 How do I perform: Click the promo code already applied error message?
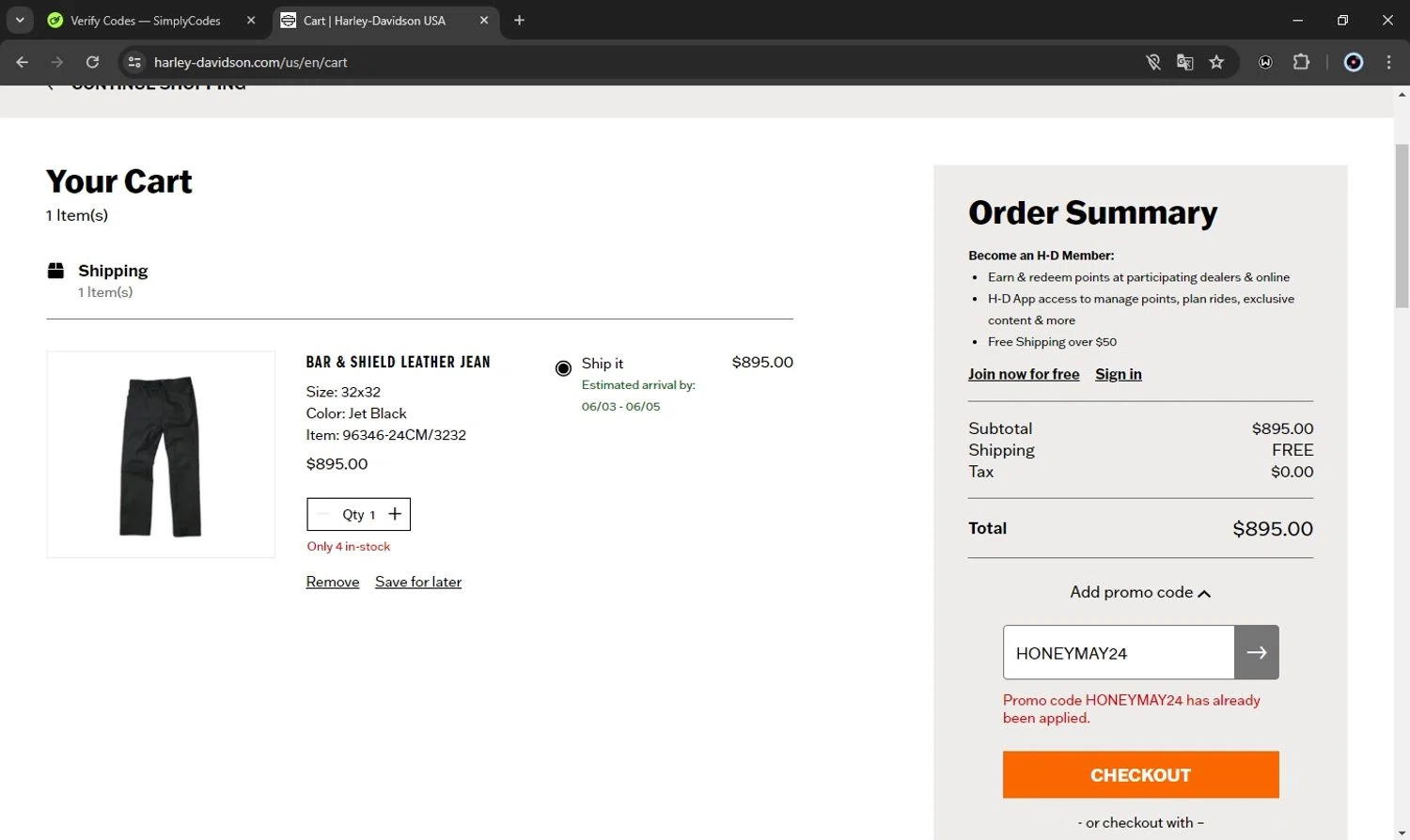(1132, 708)
